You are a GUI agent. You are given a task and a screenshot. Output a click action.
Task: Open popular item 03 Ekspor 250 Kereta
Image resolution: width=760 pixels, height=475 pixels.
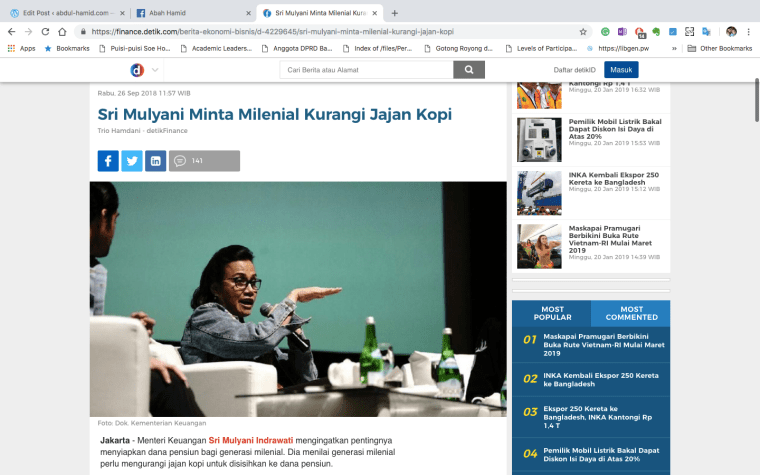[x=598, y=417]
